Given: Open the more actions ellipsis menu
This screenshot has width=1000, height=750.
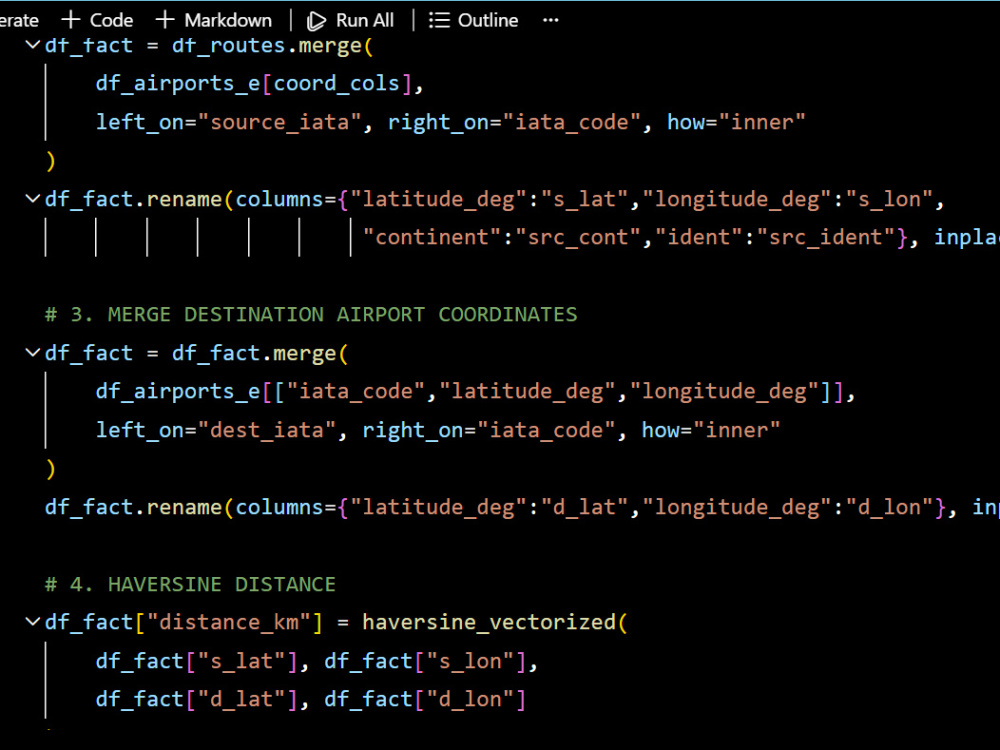Looking at the screenshot, I should point(550,20).
